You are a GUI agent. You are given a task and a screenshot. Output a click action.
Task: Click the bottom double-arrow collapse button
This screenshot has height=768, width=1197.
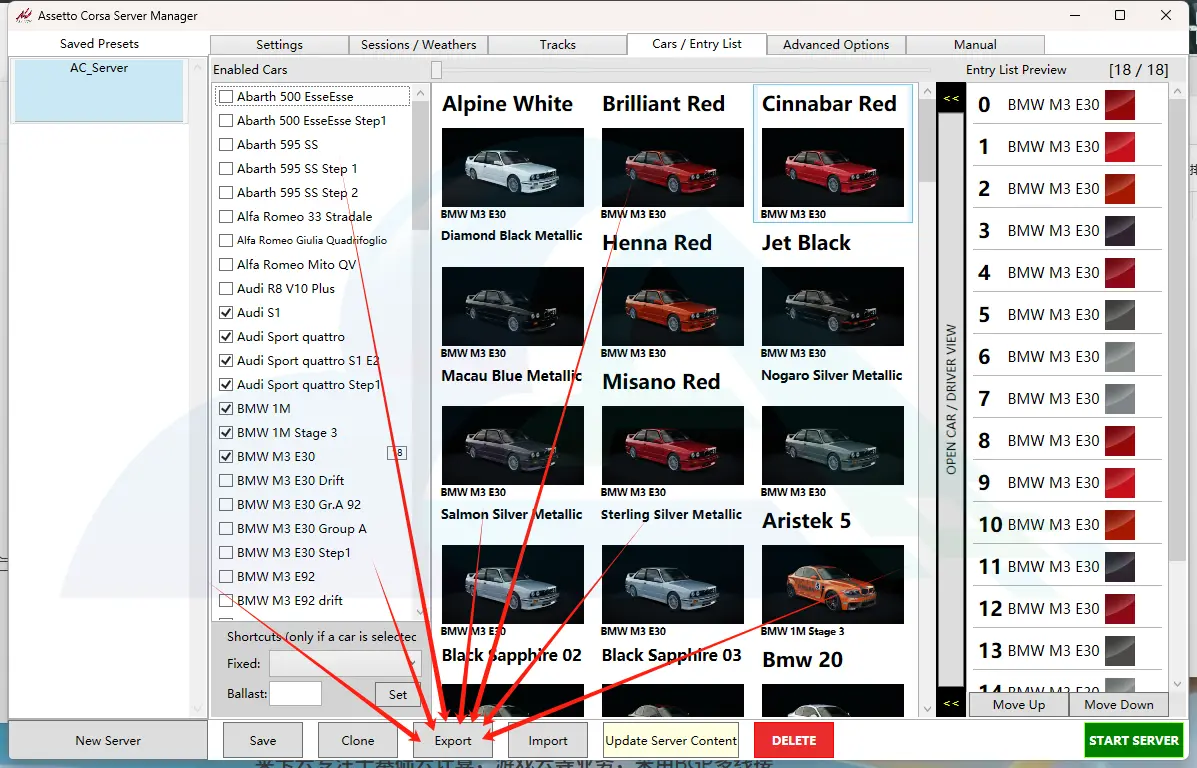[950, 703]
